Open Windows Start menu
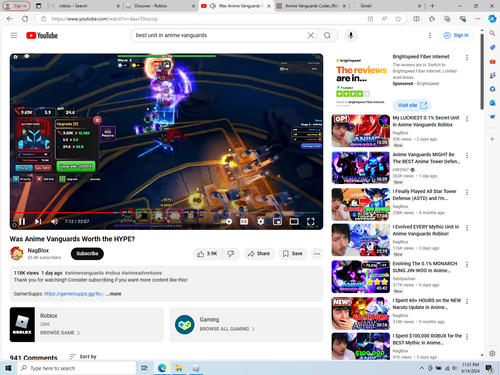Viewport: 500px width, 375px height. (x=8, y=368)
